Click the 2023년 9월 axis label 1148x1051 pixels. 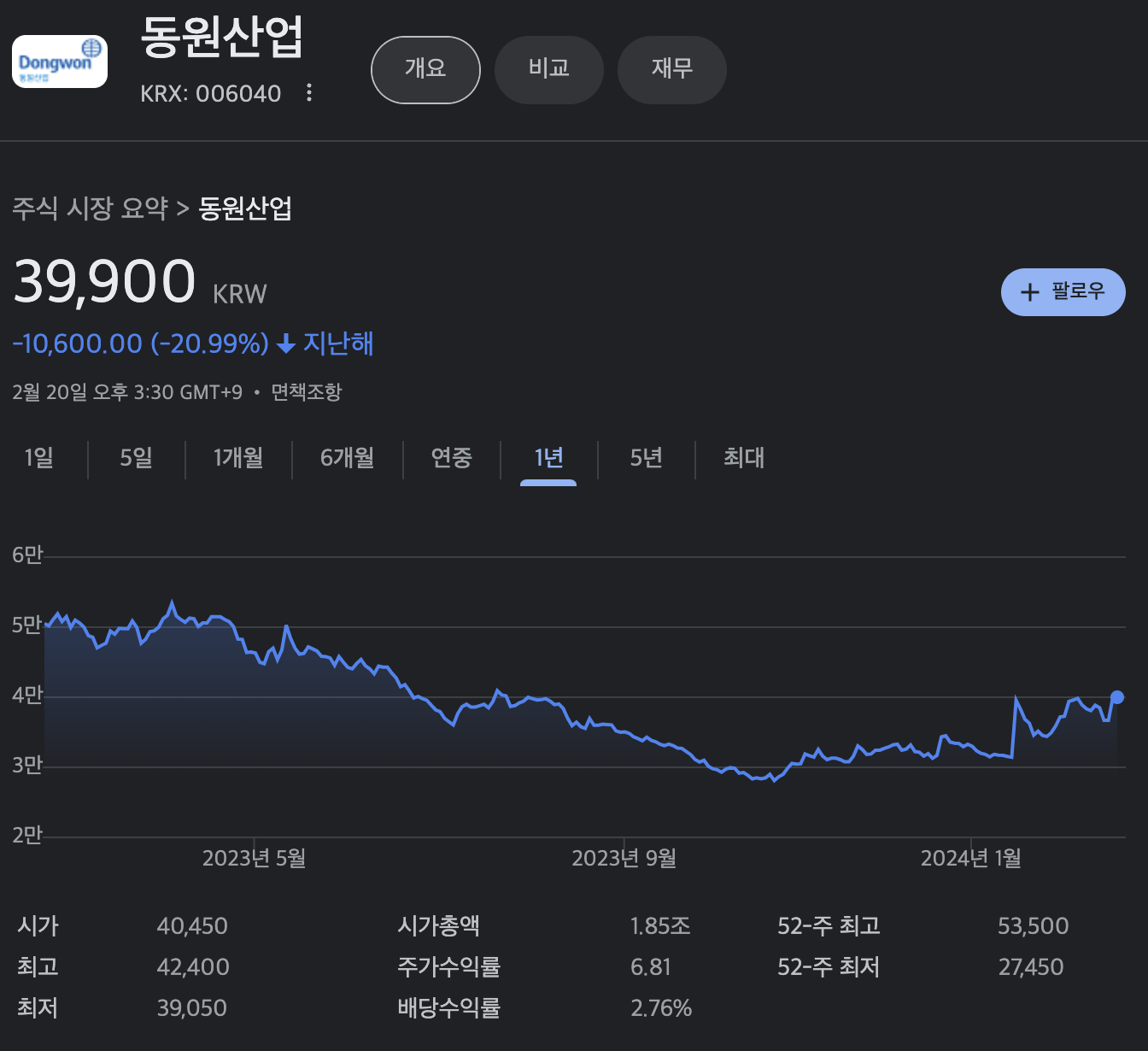coord(624,859)
